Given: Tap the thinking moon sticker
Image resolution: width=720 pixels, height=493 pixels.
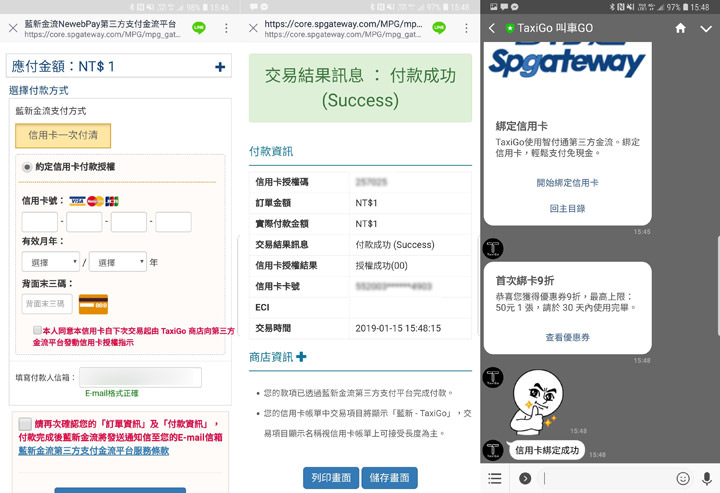Looking at the screenshot, I should pos(536,403).
